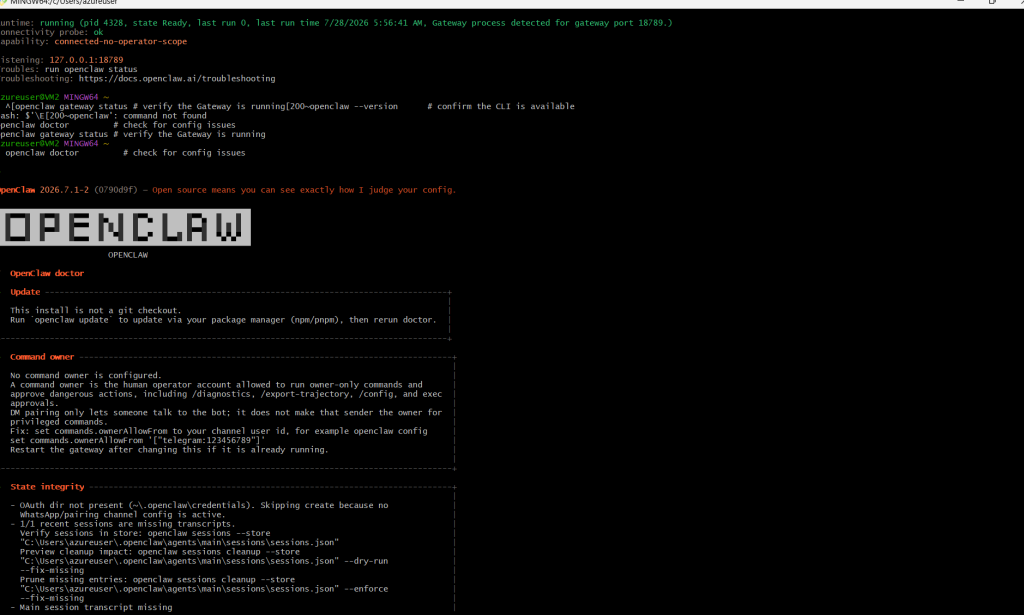1024x615 pixels.
Task: Select the 'DM pairing only lets someone talk' line
Action: click(x=226, y=413)
